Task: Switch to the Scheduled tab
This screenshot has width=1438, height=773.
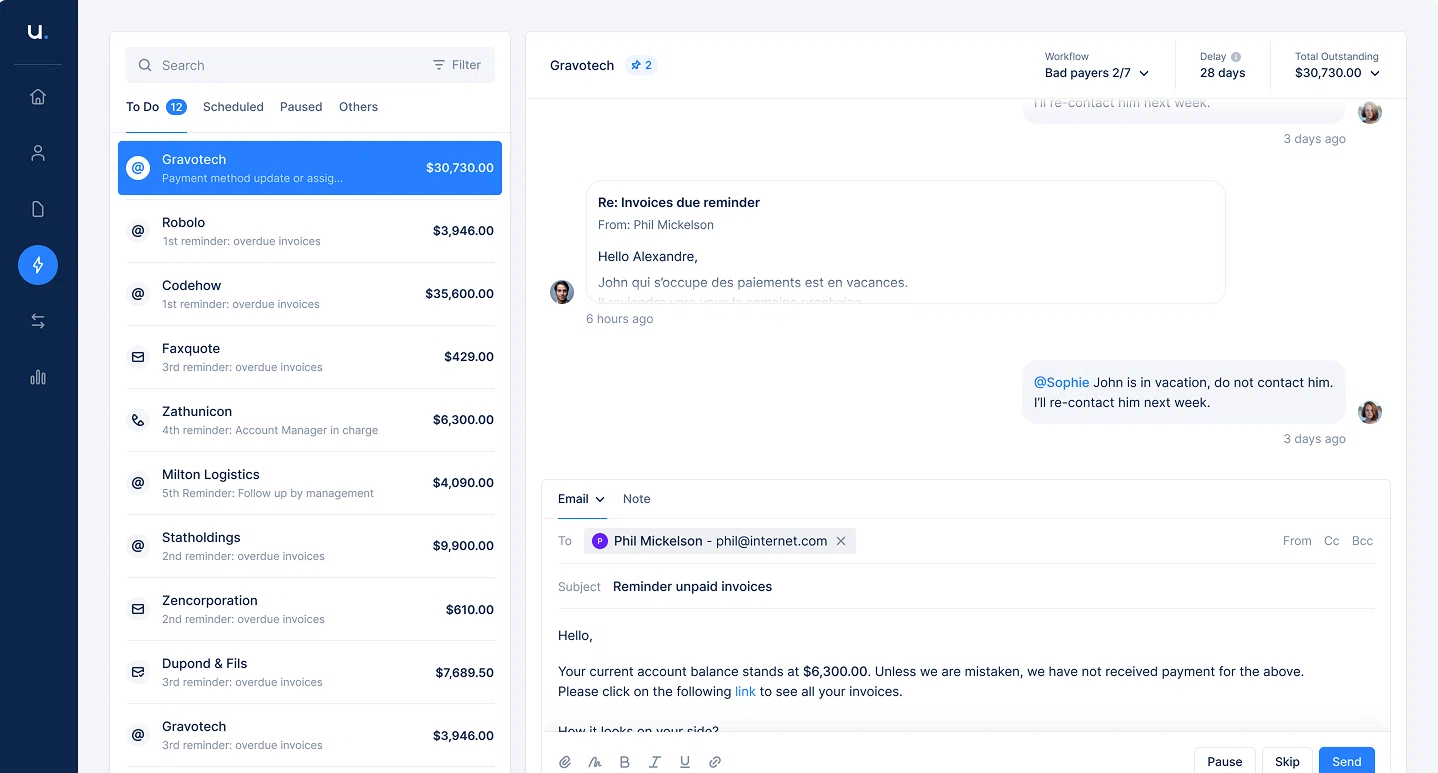Action: pos(233,106)
